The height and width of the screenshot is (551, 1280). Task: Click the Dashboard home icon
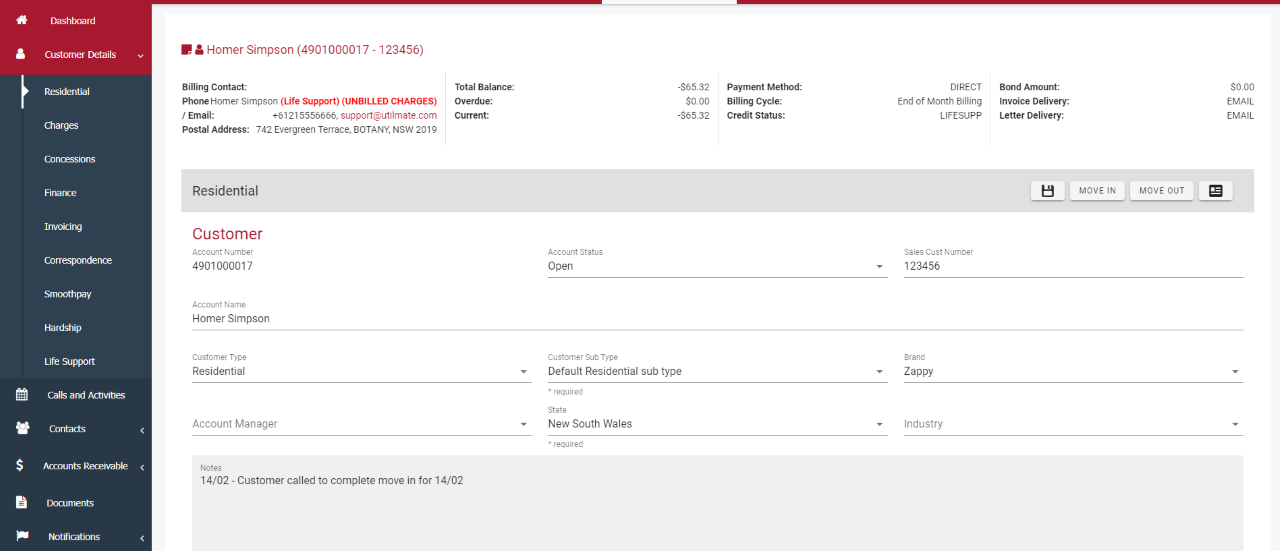(21, 20)
